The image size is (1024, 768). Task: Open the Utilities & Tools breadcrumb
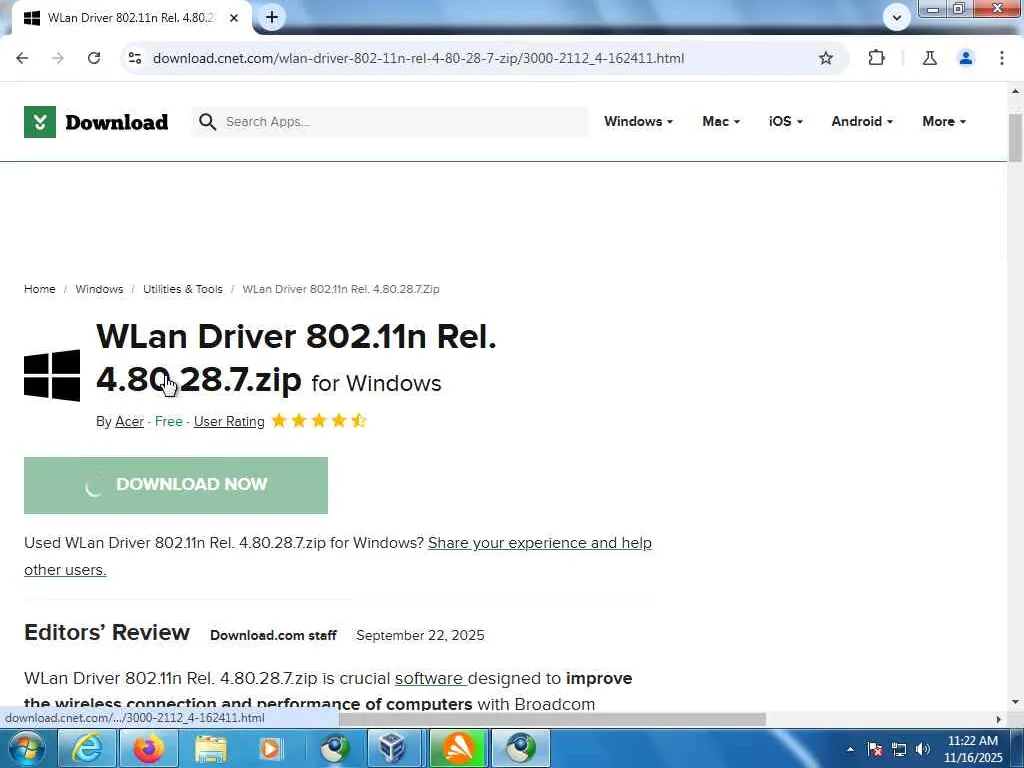click(x=183, y=289)
